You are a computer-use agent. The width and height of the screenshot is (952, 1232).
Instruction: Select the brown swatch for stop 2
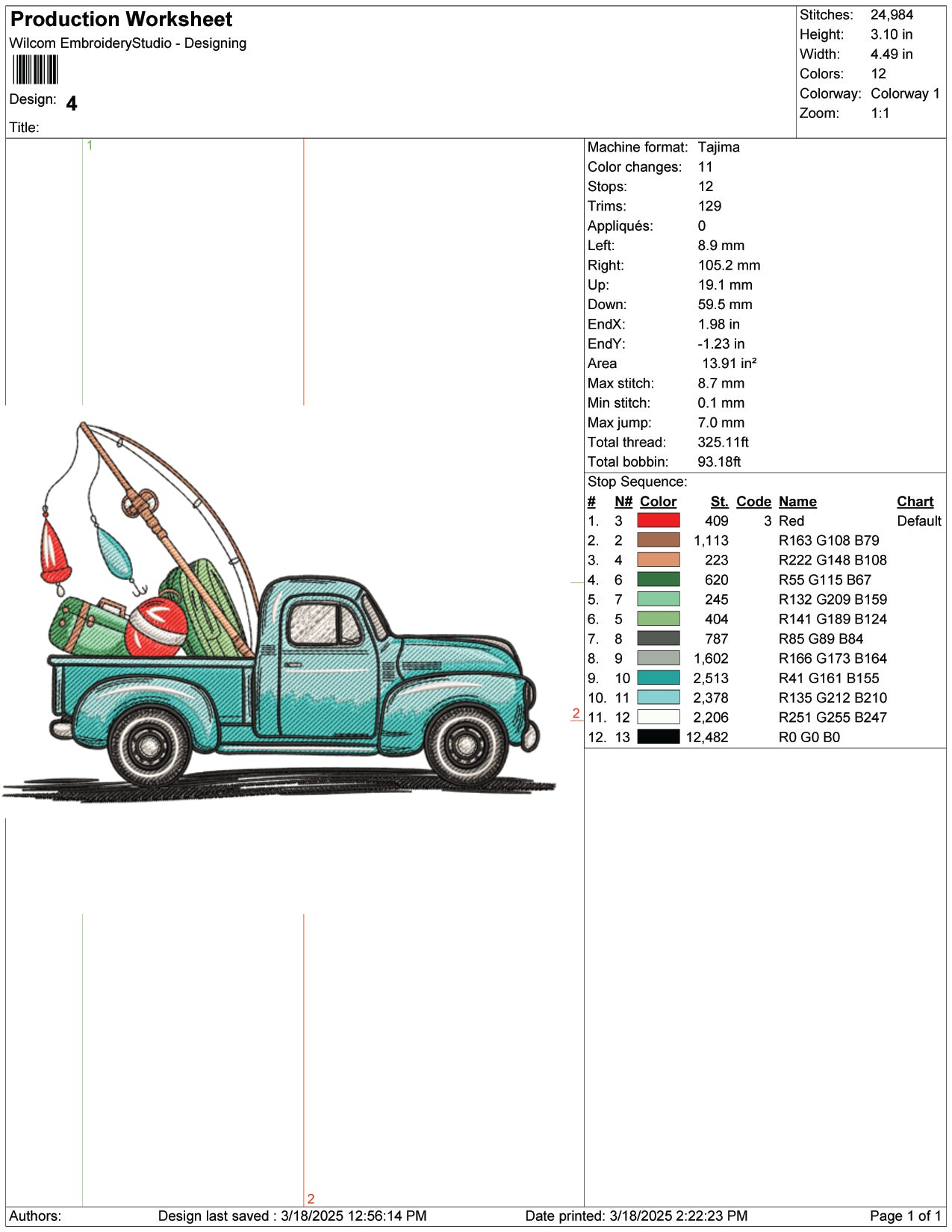tap(658, 541)
